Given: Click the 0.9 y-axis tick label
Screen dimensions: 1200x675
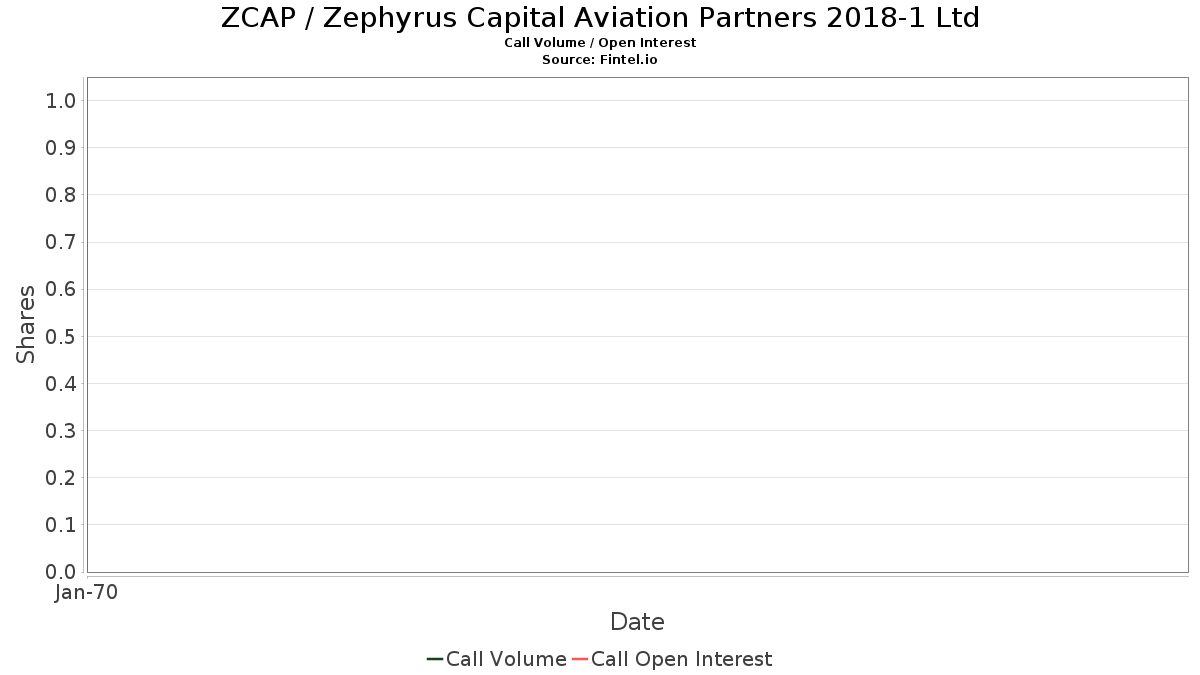Looking at the screenshot, I should [x=61, y=148].
